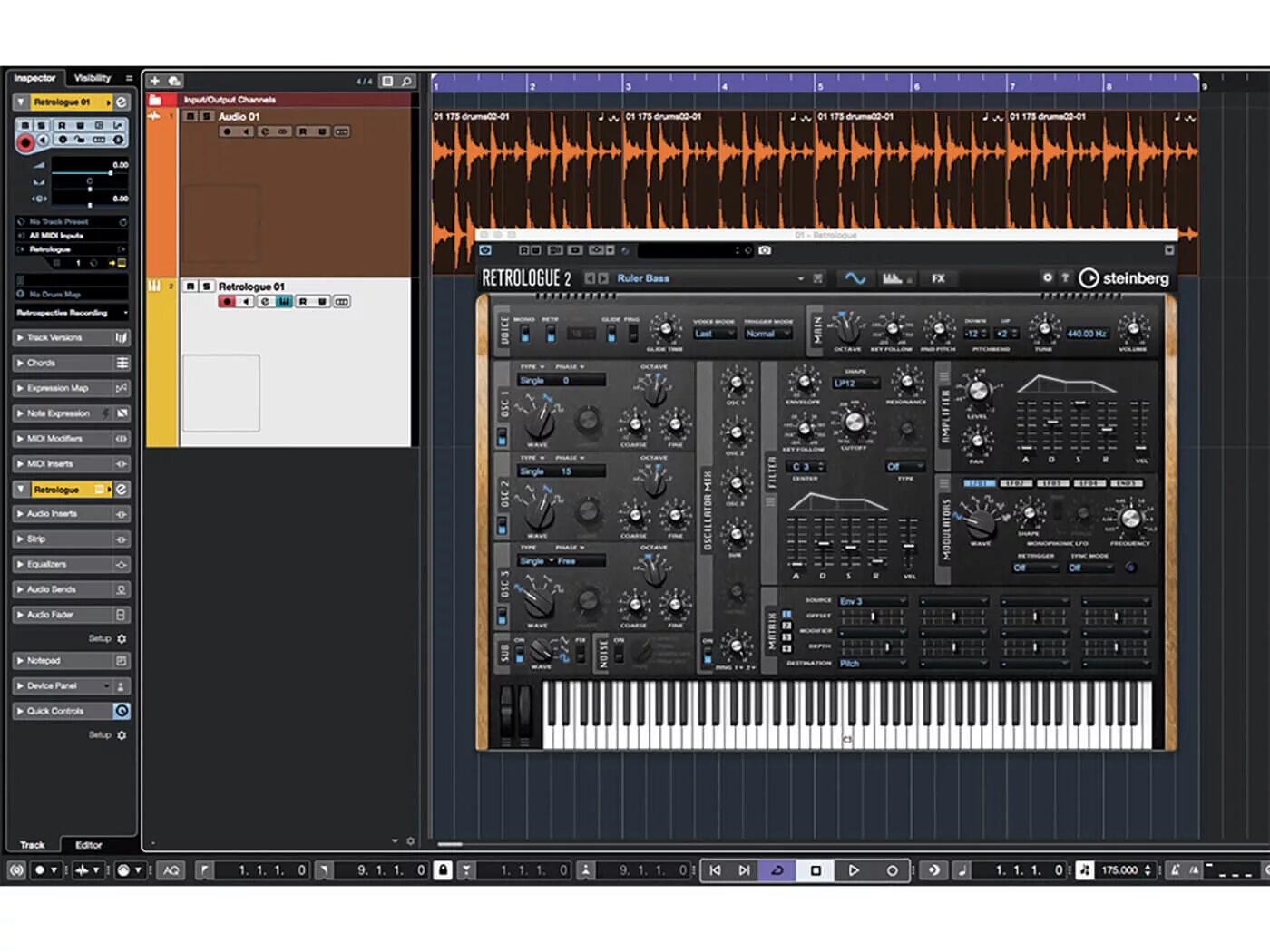Click the Add Track plus icon
The image size is (1270, 952).
click(155, 82)
